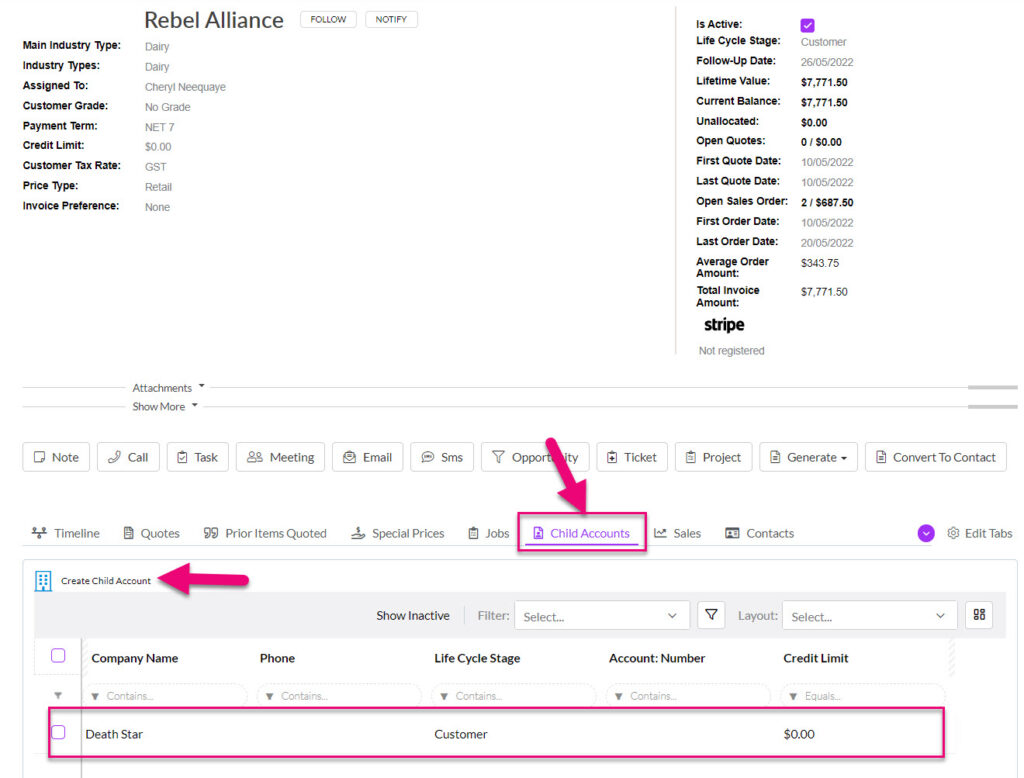Click the Follow-Up Date value 26/05/2022

coord(827,62)
